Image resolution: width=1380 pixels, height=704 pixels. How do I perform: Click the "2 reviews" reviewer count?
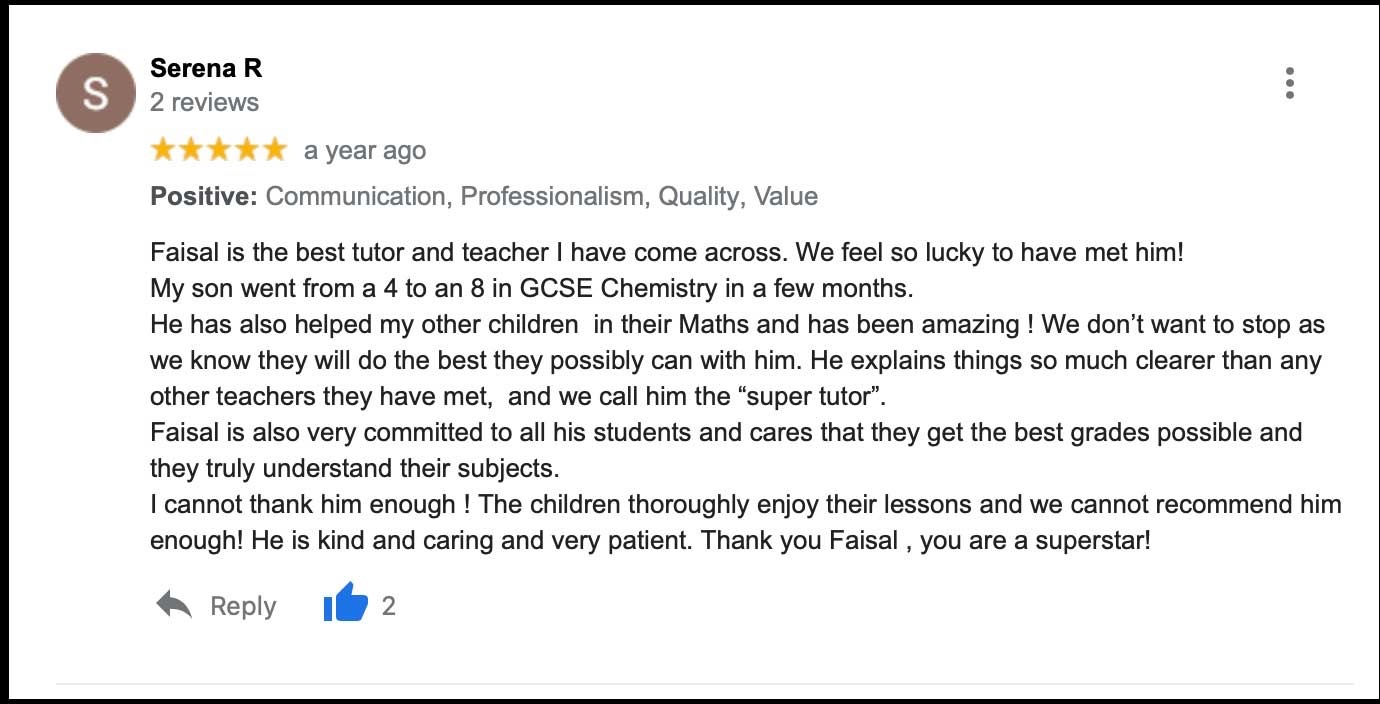[x=204, y=102]
